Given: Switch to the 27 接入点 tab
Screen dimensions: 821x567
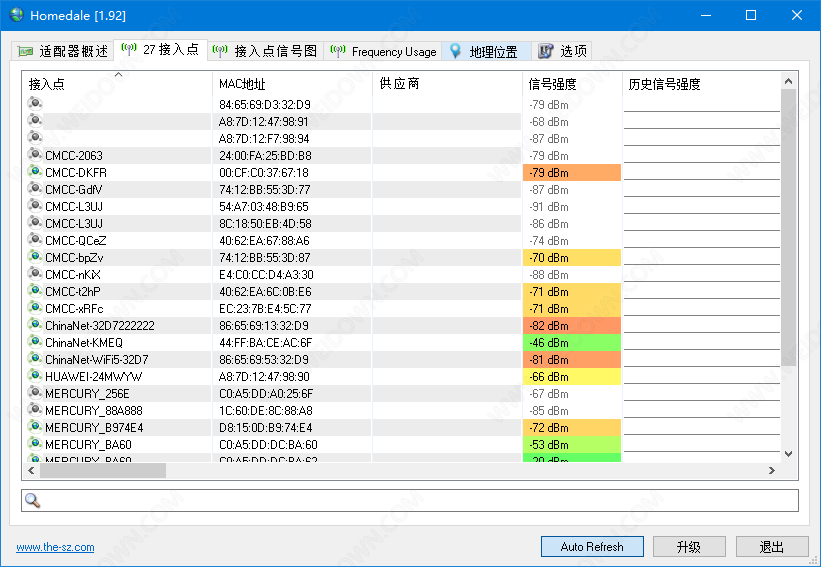Looking at the screenshot, I should [161, 50].
